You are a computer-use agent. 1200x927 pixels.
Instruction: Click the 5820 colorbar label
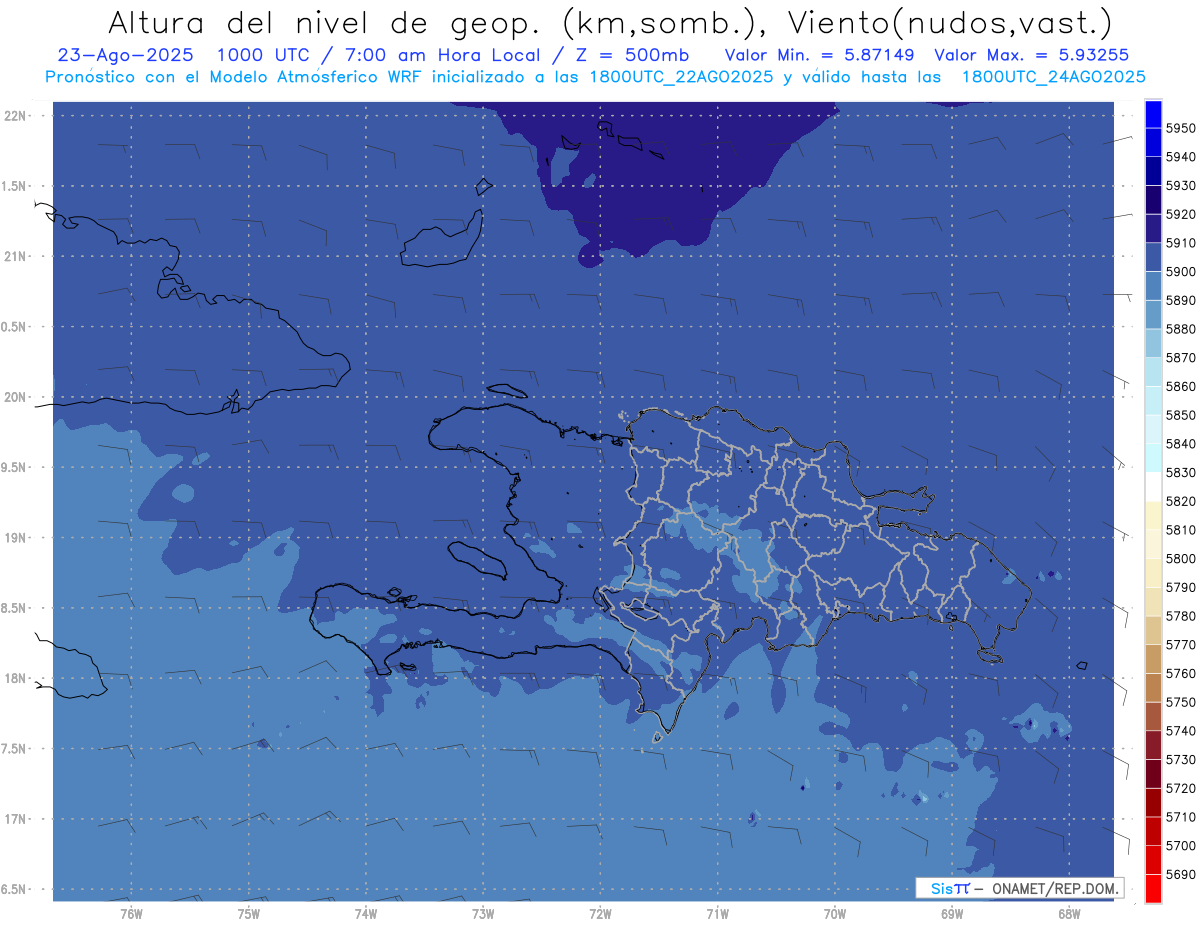point(1180,500)
